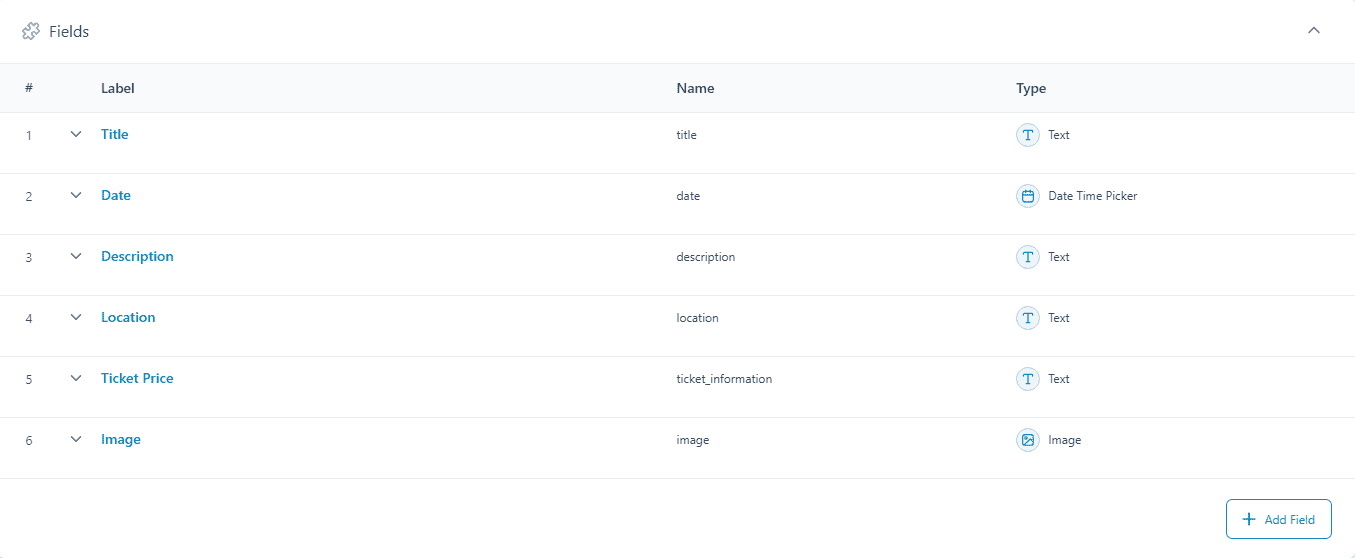1355x558 pixels.
Task: Open the Description field label link
Action: (137, 256)
